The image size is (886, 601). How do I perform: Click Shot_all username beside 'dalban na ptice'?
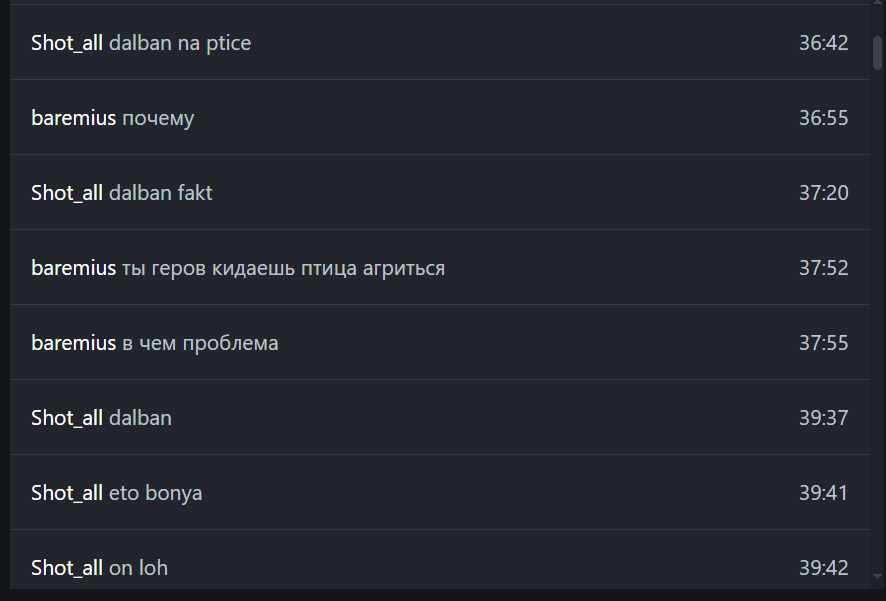click(x=67, y=43)
